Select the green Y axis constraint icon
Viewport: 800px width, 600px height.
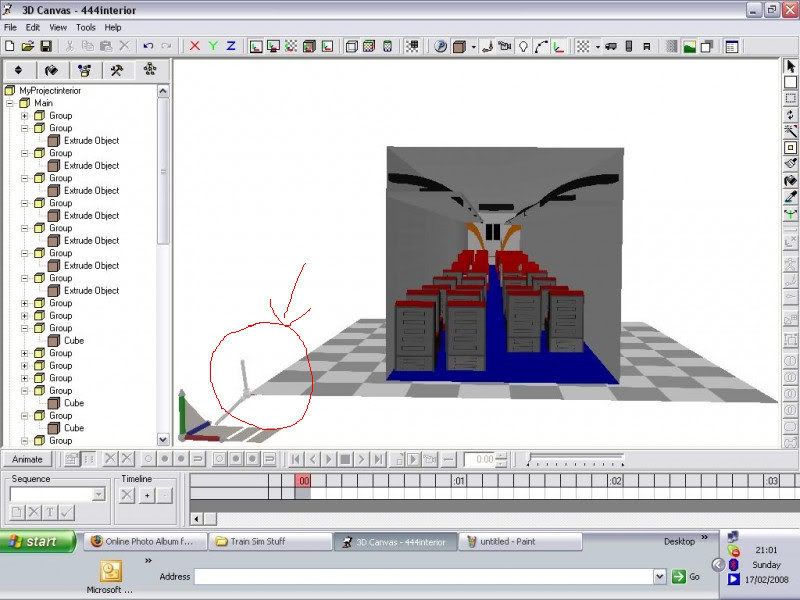[212, 45]
